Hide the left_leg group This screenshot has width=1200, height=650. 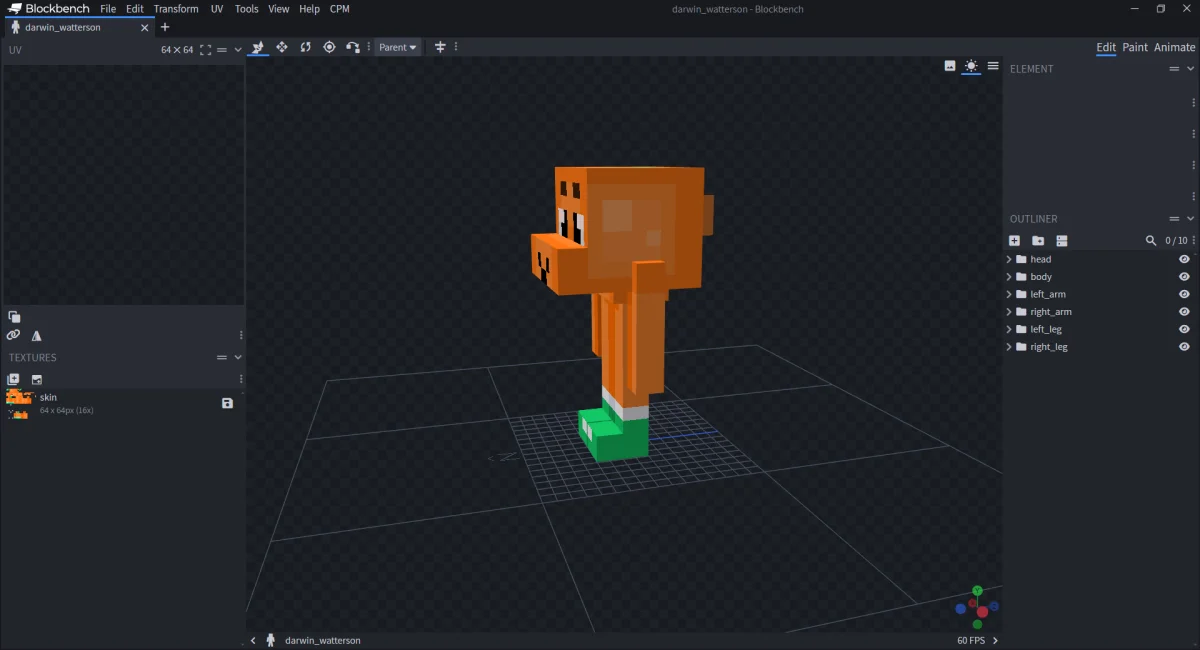pyautogui.click(x=1184, y=329)
